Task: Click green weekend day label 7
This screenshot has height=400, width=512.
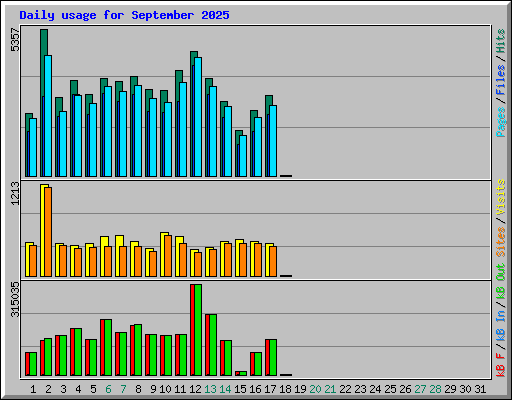Action: (x=123, y=389)
